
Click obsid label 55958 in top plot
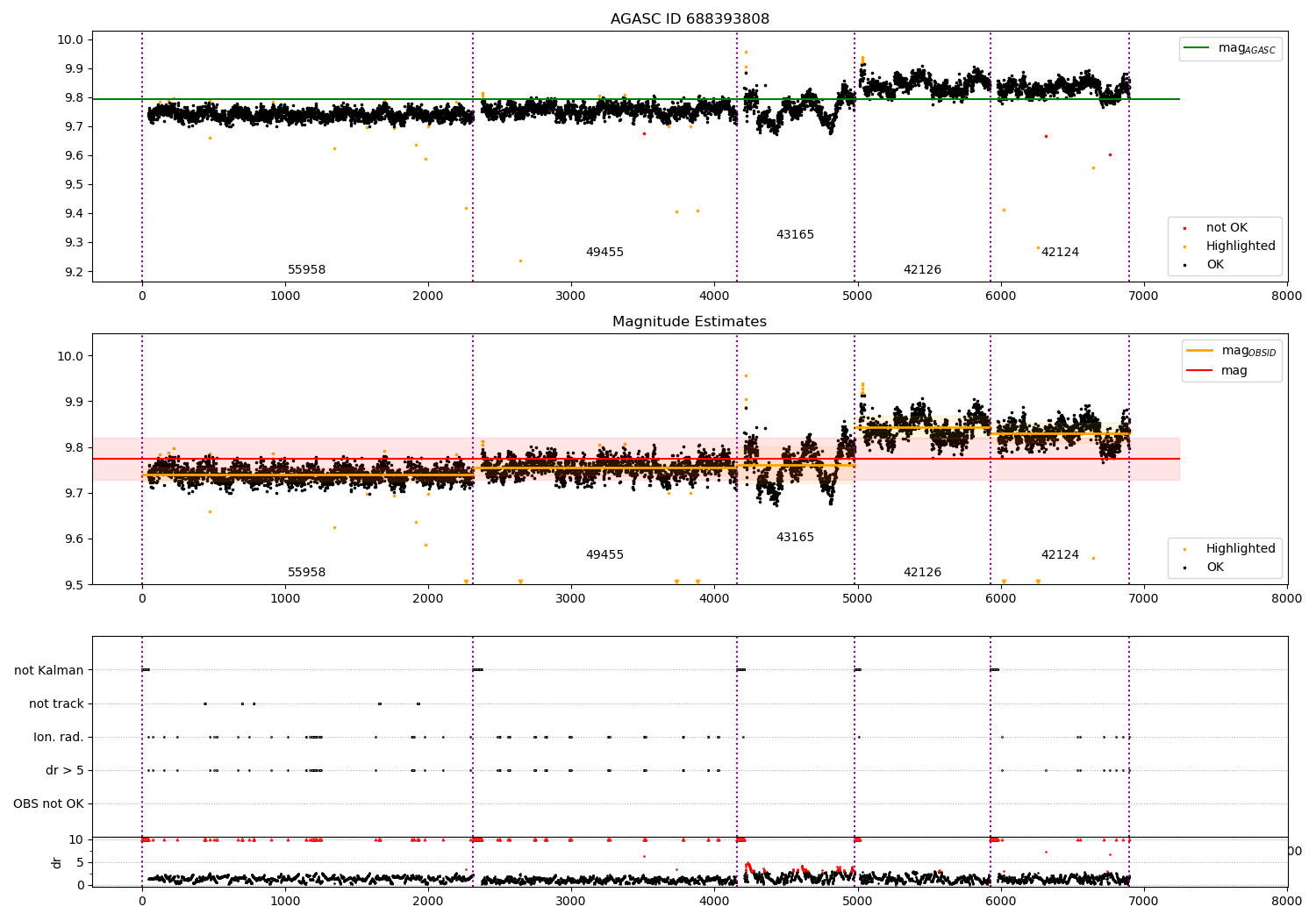click(307, 270)
